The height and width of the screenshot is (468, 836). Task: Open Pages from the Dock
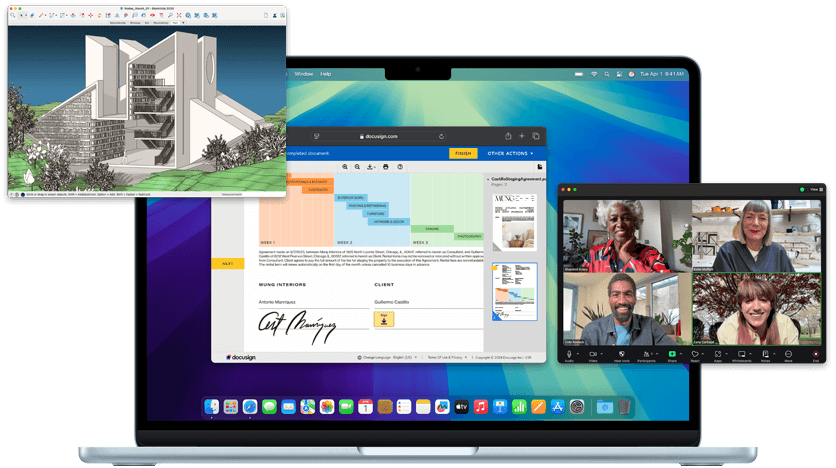tap(538, 407)
